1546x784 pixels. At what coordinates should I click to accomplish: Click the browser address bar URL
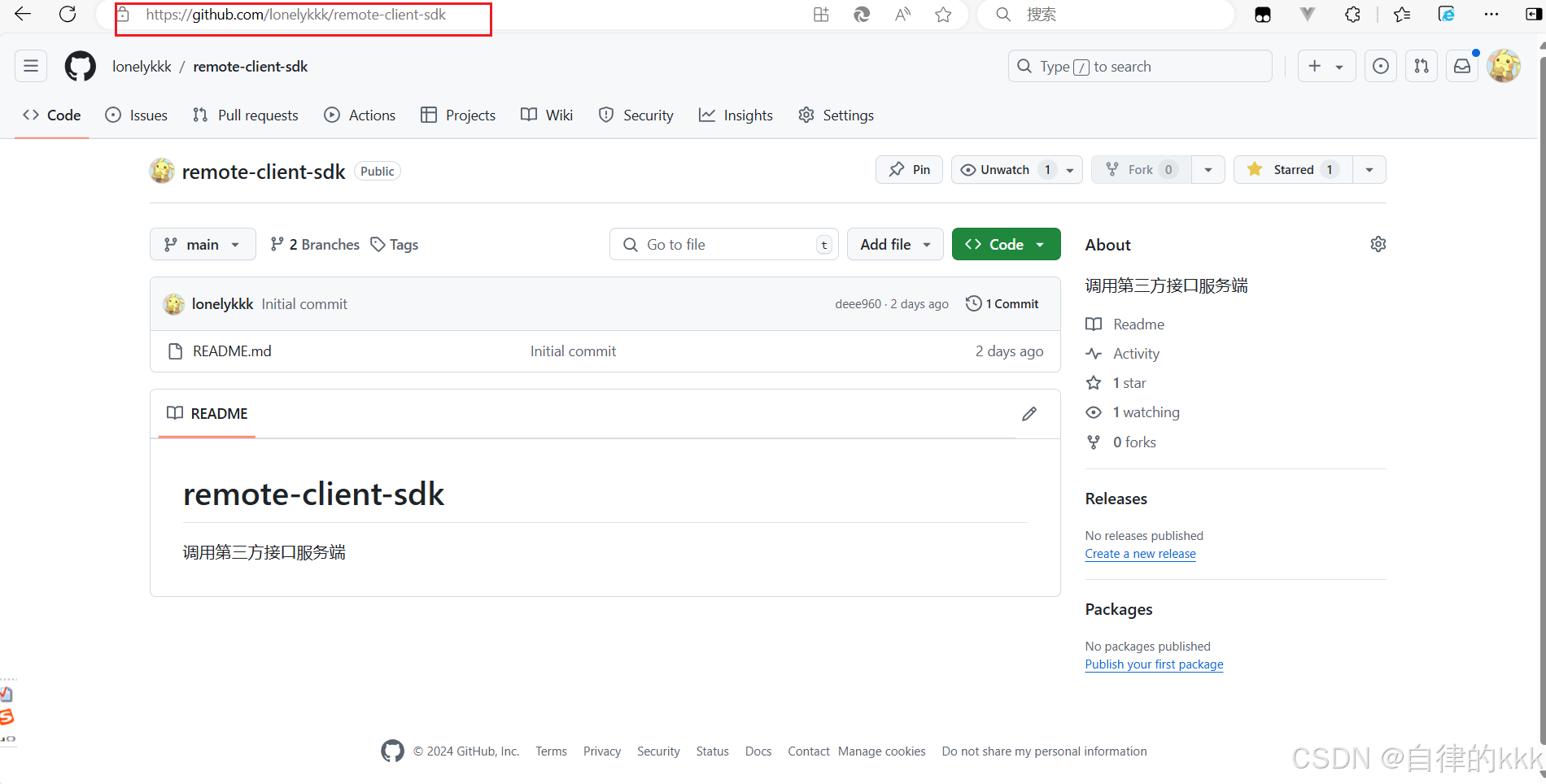point(296,15)
